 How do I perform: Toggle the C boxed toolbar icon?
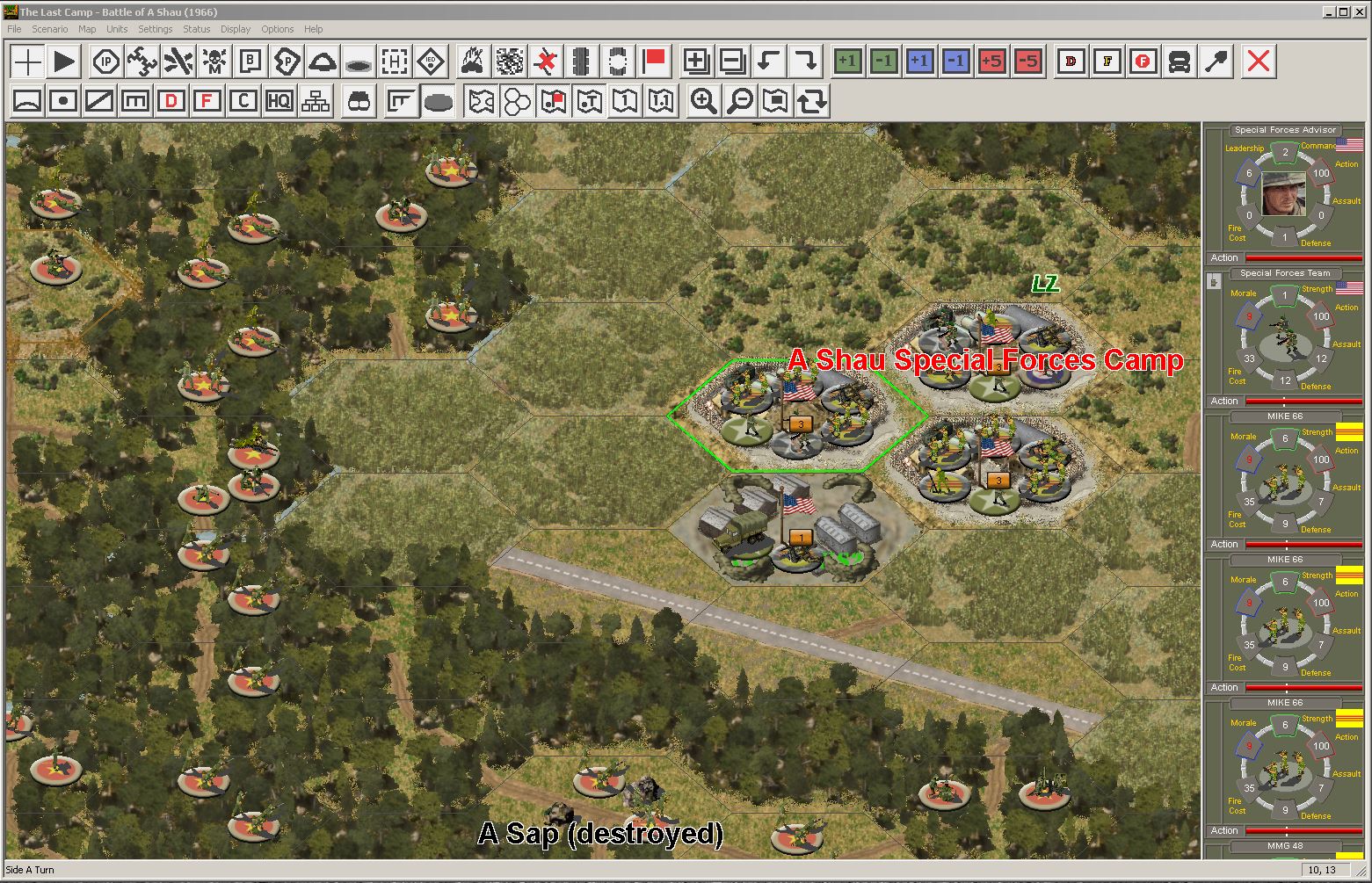point(243,101)
